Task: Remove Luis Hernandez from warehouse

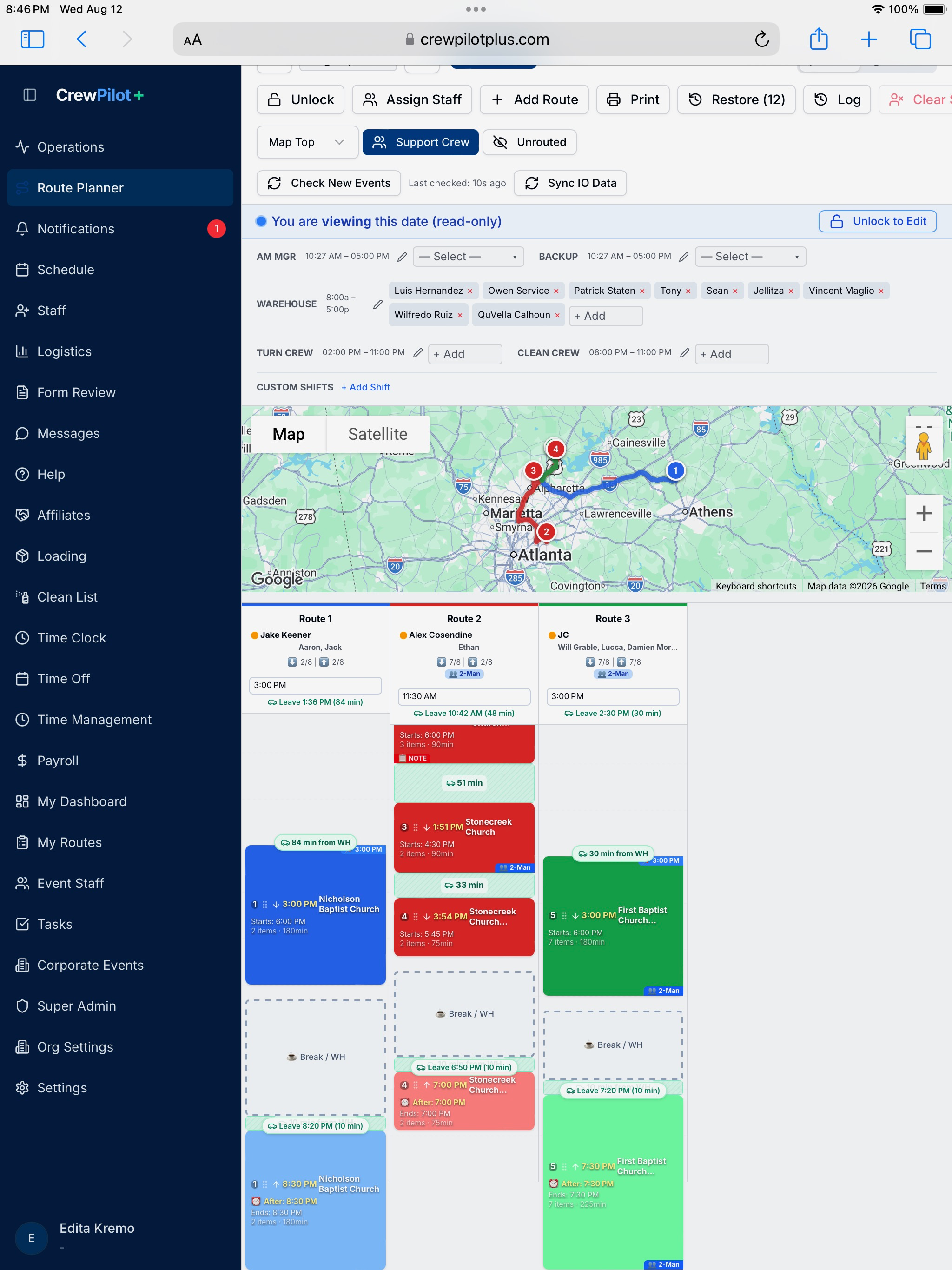Action: [469, 291]
